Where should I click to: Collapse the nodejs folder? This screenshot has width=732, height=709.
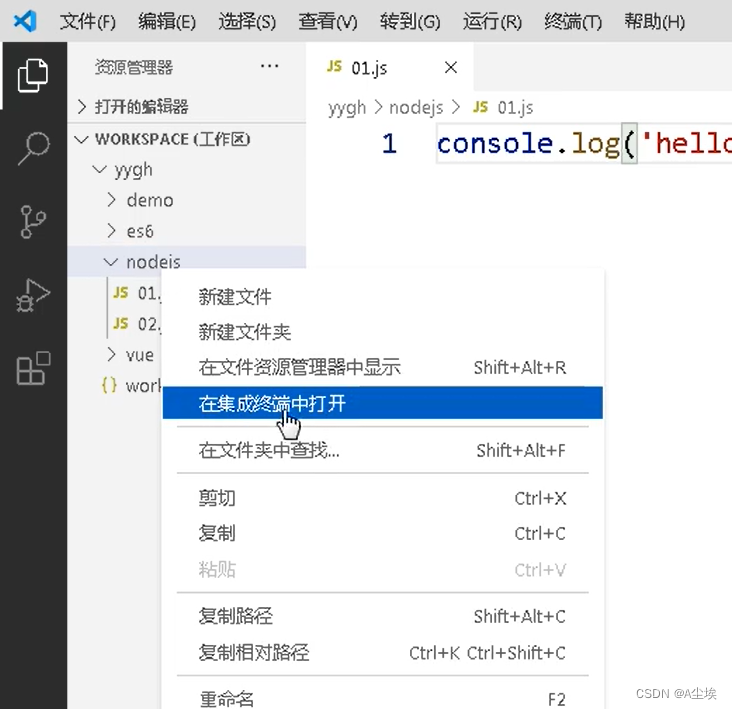pyautogui.click(x=187, y=261)
